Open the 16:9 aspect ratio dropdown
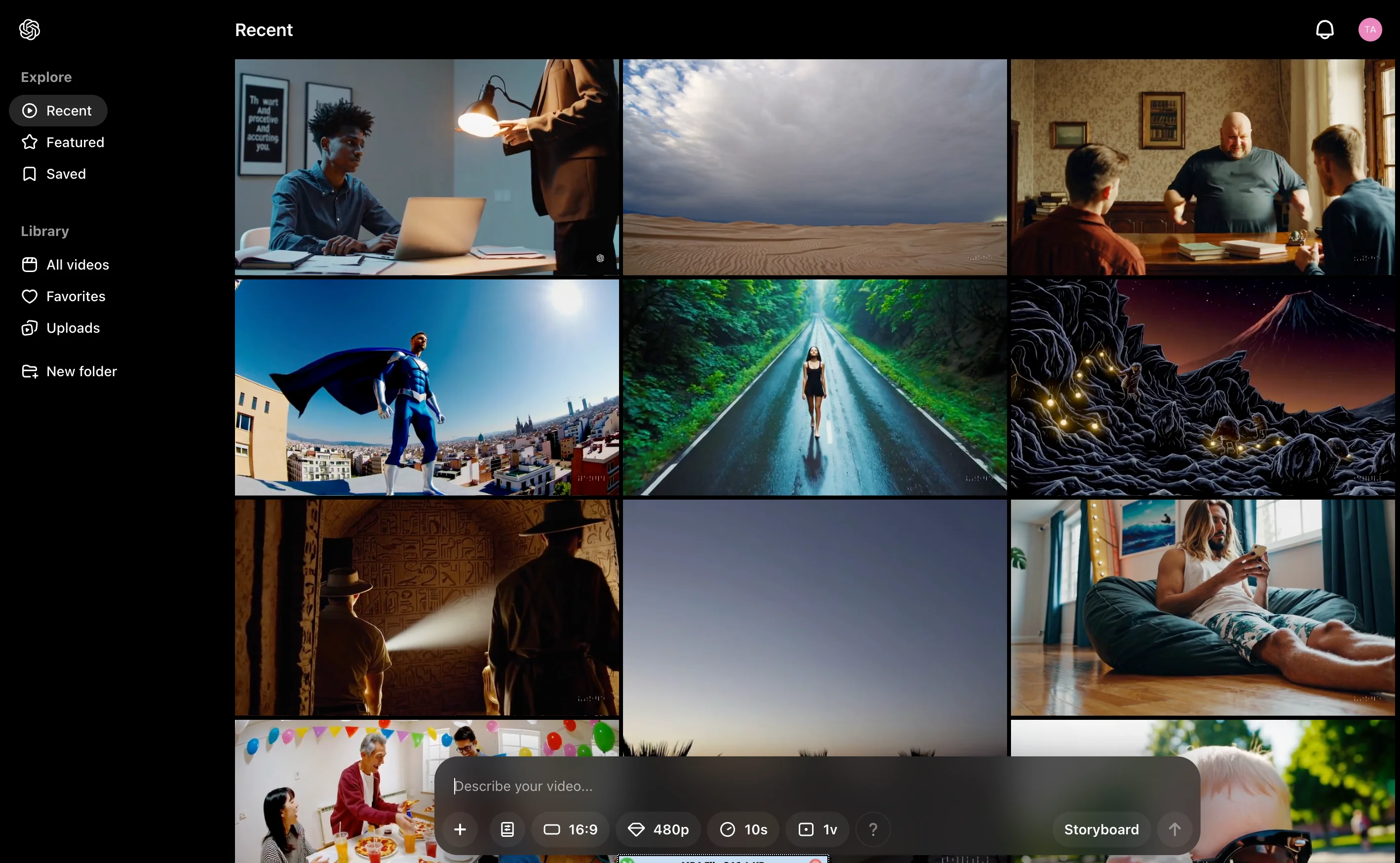This screenshot has width=1400, height=863. [570, 829]
